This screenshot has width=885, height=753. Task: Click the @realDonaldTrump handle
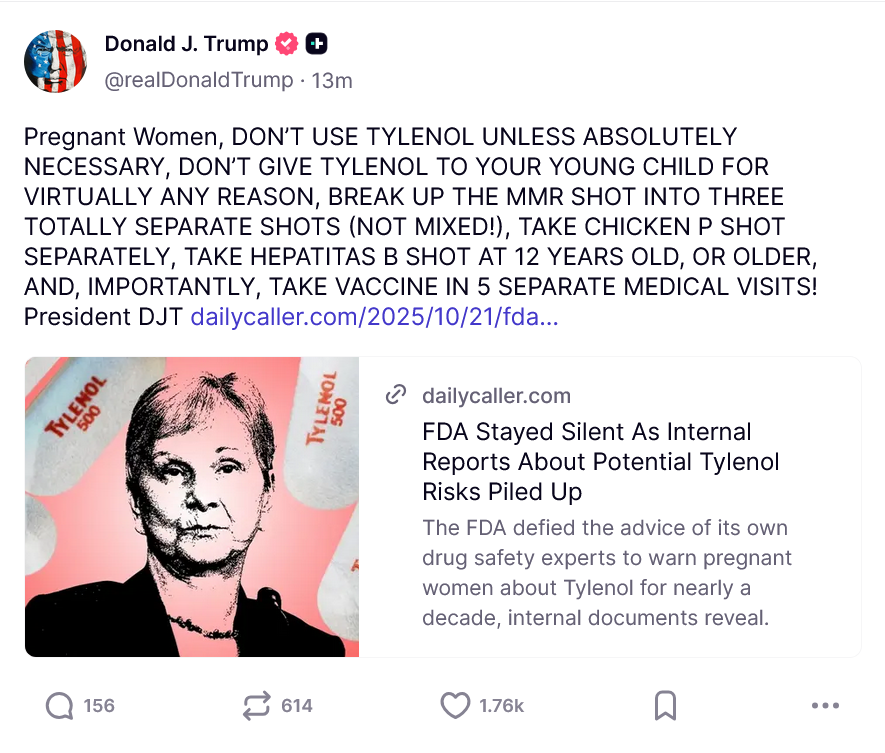(x=199, y=80)
